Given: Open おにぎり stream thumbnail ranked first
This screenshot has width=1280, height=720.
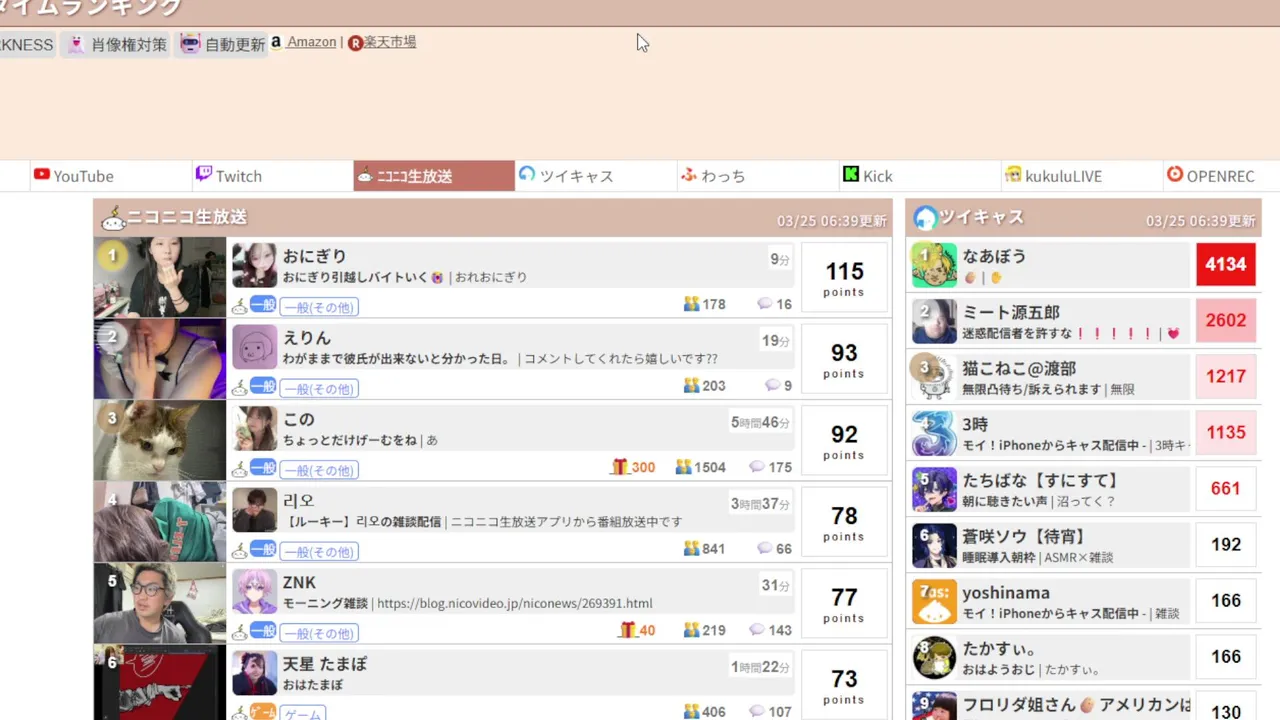Looking at the screenshot, I should pos(160,277).
